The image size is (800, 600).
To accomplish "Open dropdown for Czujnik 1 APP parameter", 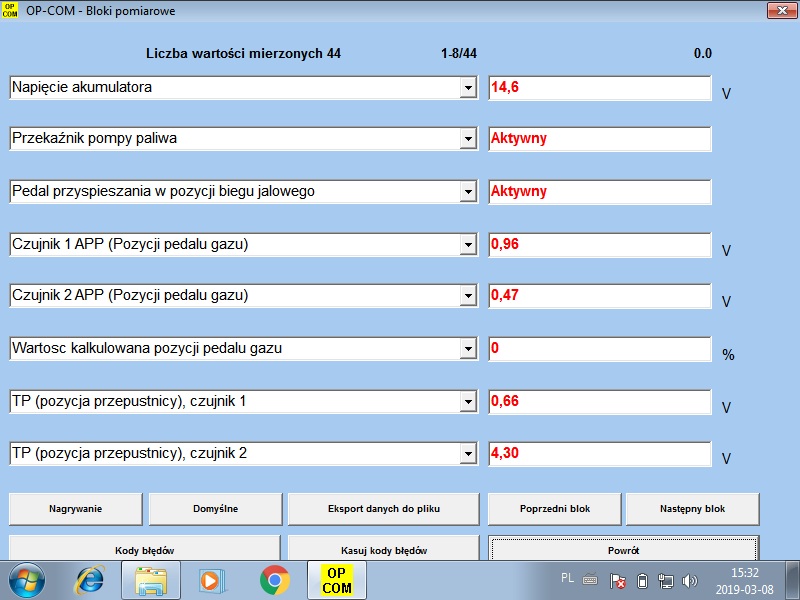I will pyautogui.click(x=467, y=245).
